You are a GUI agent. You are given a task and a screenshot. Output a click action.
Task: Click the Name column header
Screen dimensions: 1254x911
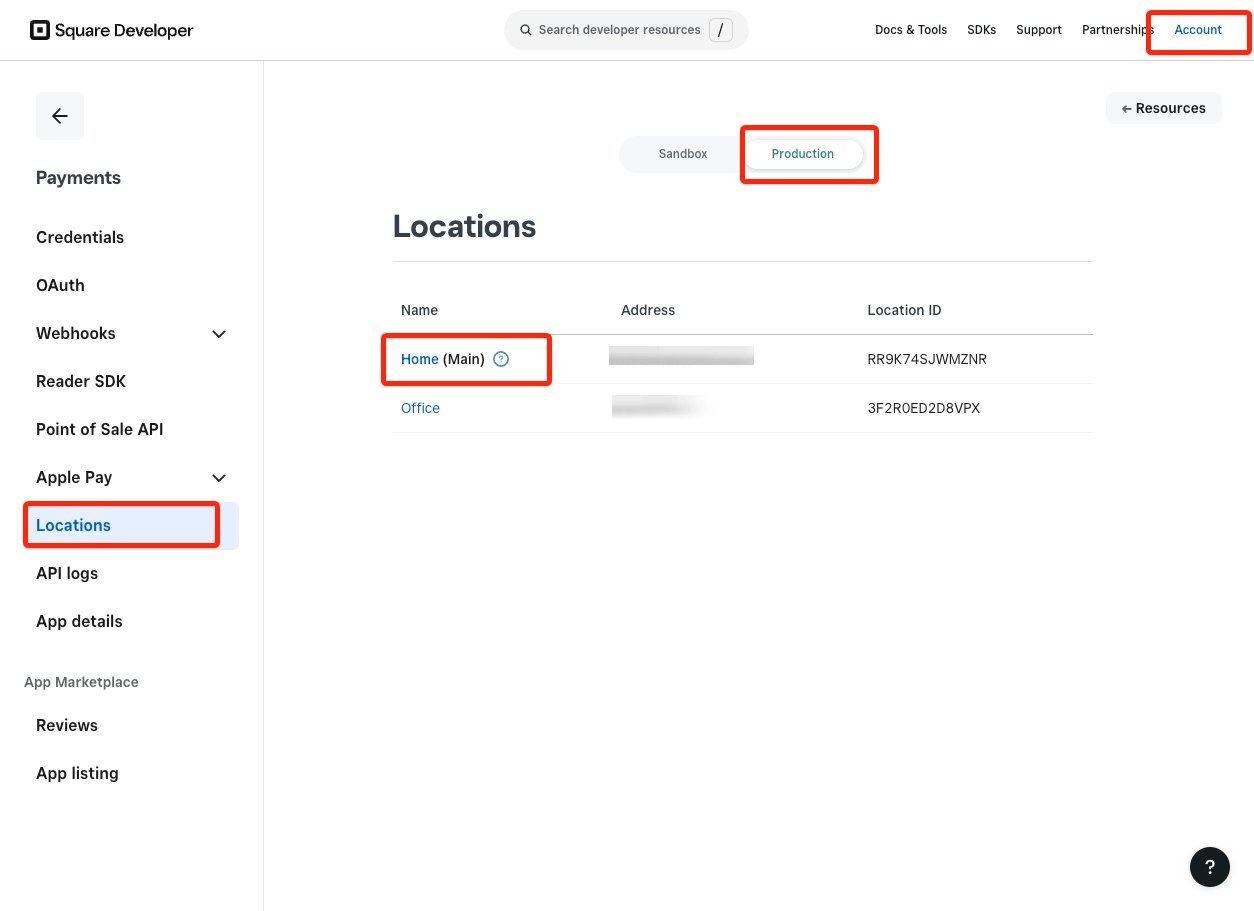point(419,310)
